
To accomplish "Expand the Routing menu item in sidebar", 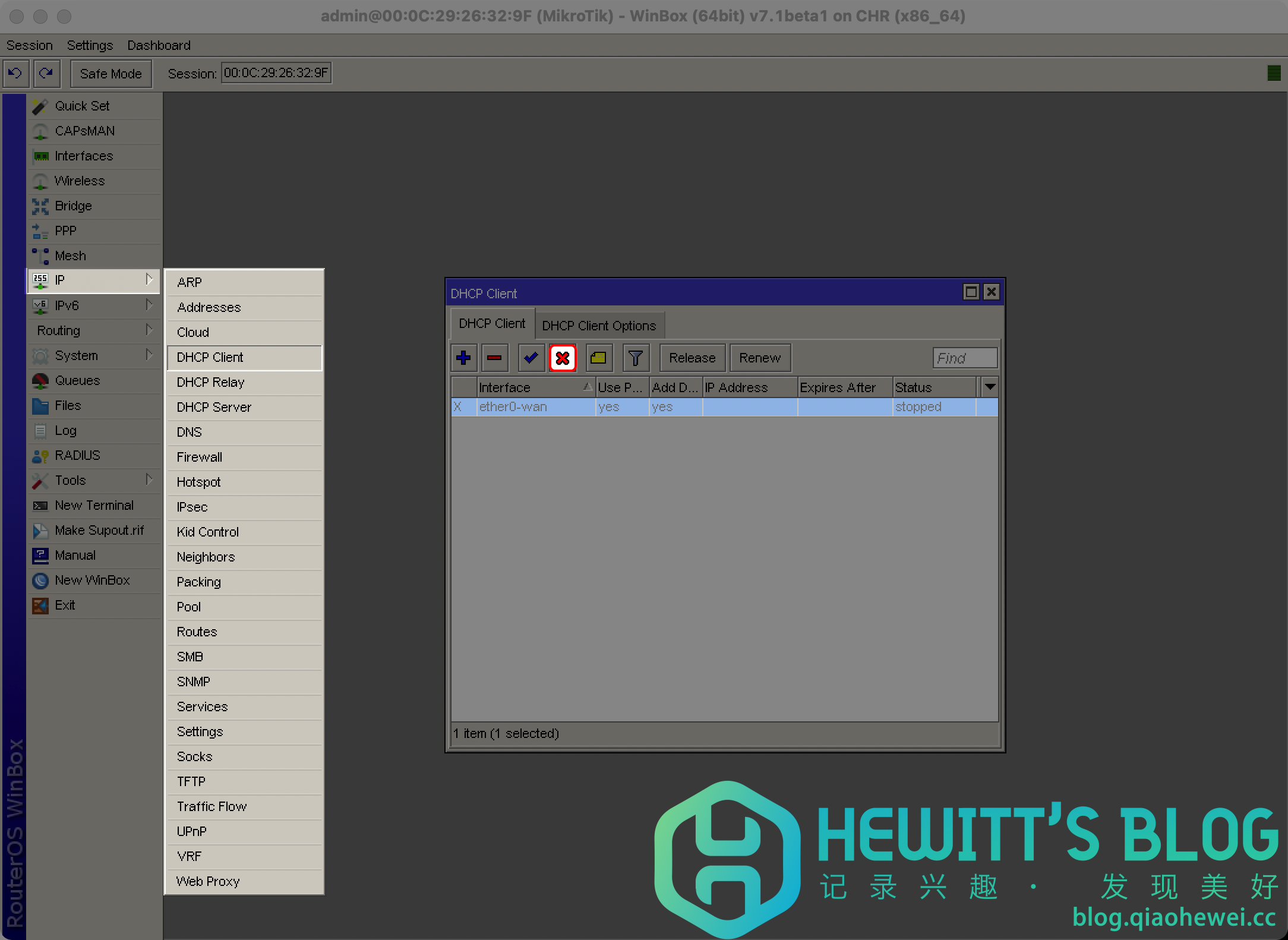I will (91, 330).
